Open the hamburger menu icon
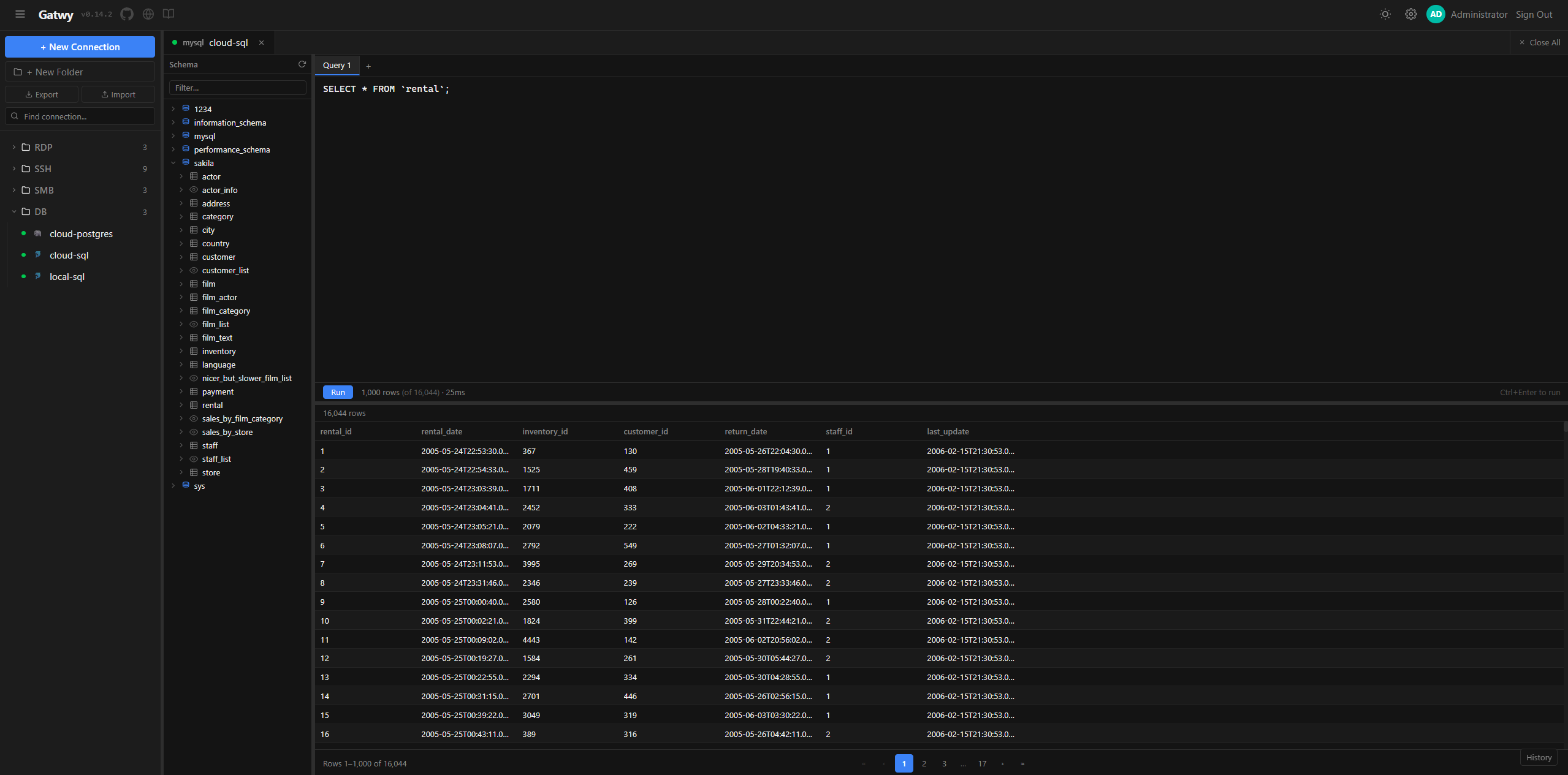The height and width of the screenshot is (775, 1568). coord(20,14)
